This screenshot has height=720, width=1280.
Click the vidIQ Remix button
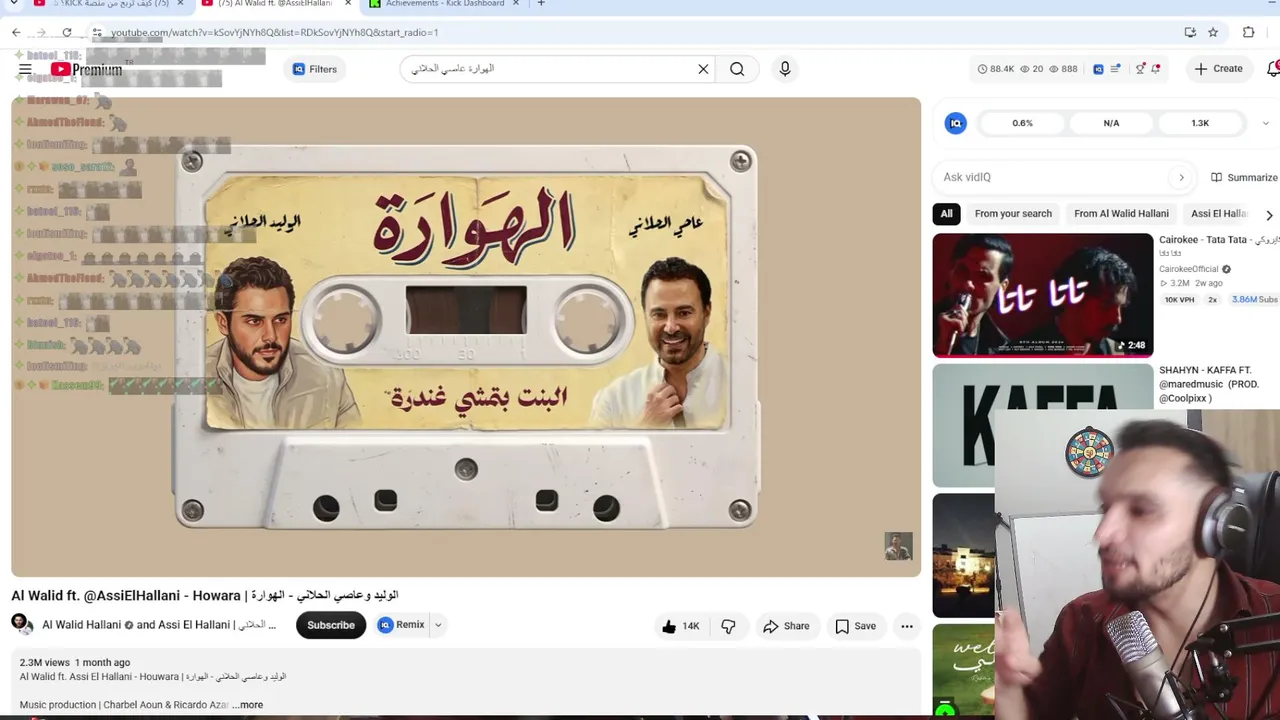(x=402, y=625)
